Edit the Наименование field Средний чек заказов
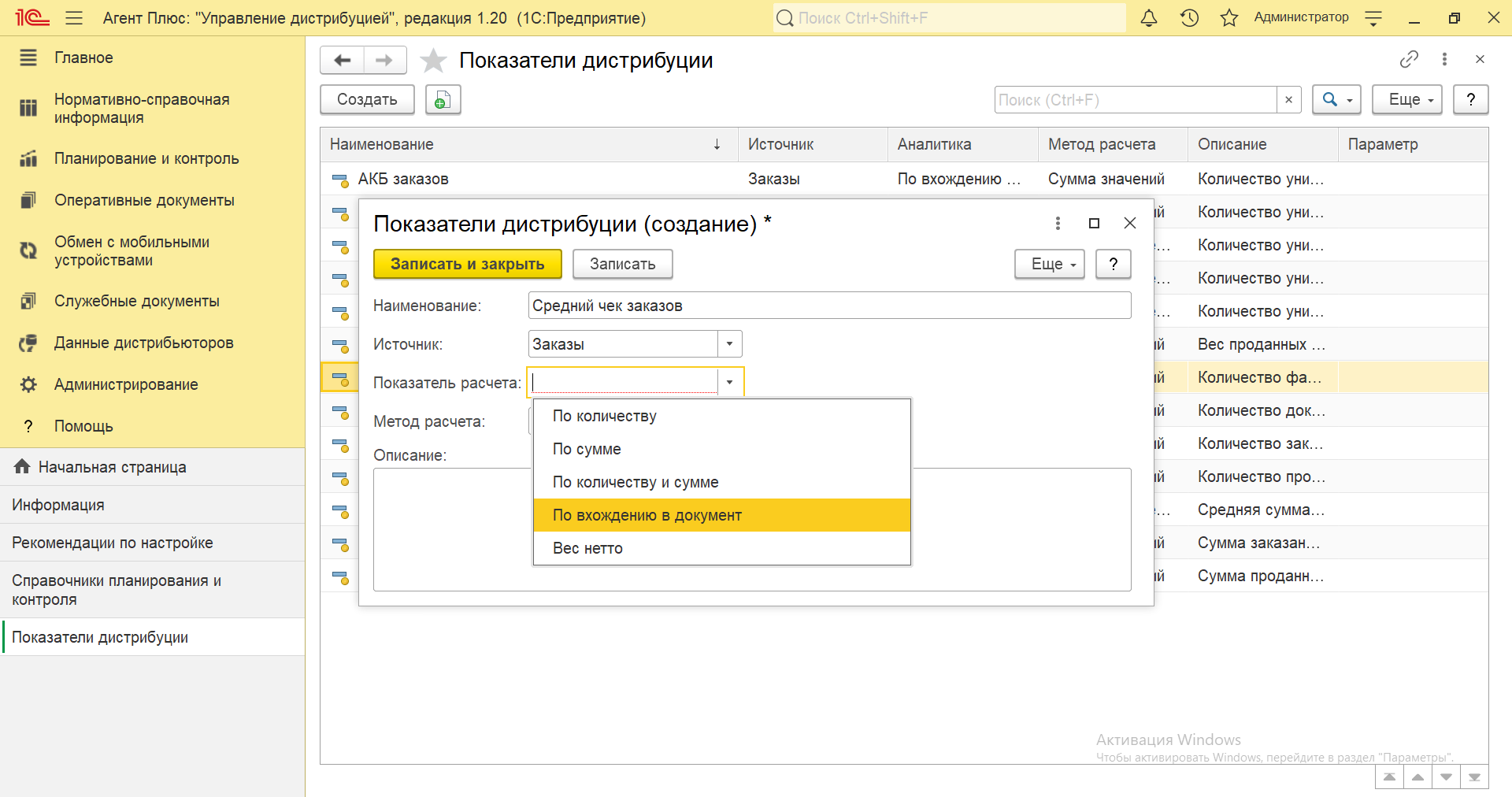The width and height of the screenshot is (1512, 797). tap(830, 306)
